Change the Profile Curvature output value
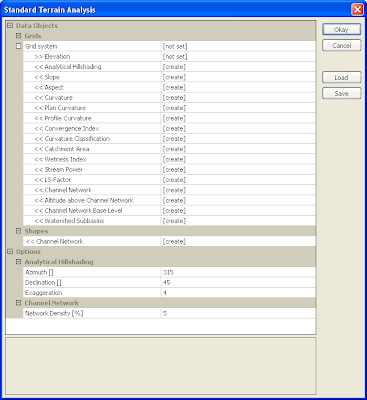This screenshot has height=400, width=367. (238, 118)
